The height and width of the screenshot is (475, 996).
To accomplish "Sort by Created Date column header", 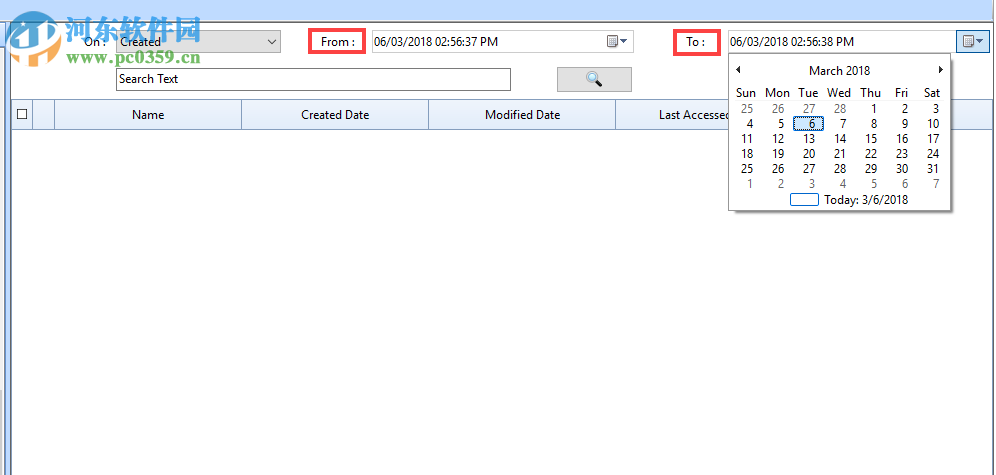I will click(335, 115).
